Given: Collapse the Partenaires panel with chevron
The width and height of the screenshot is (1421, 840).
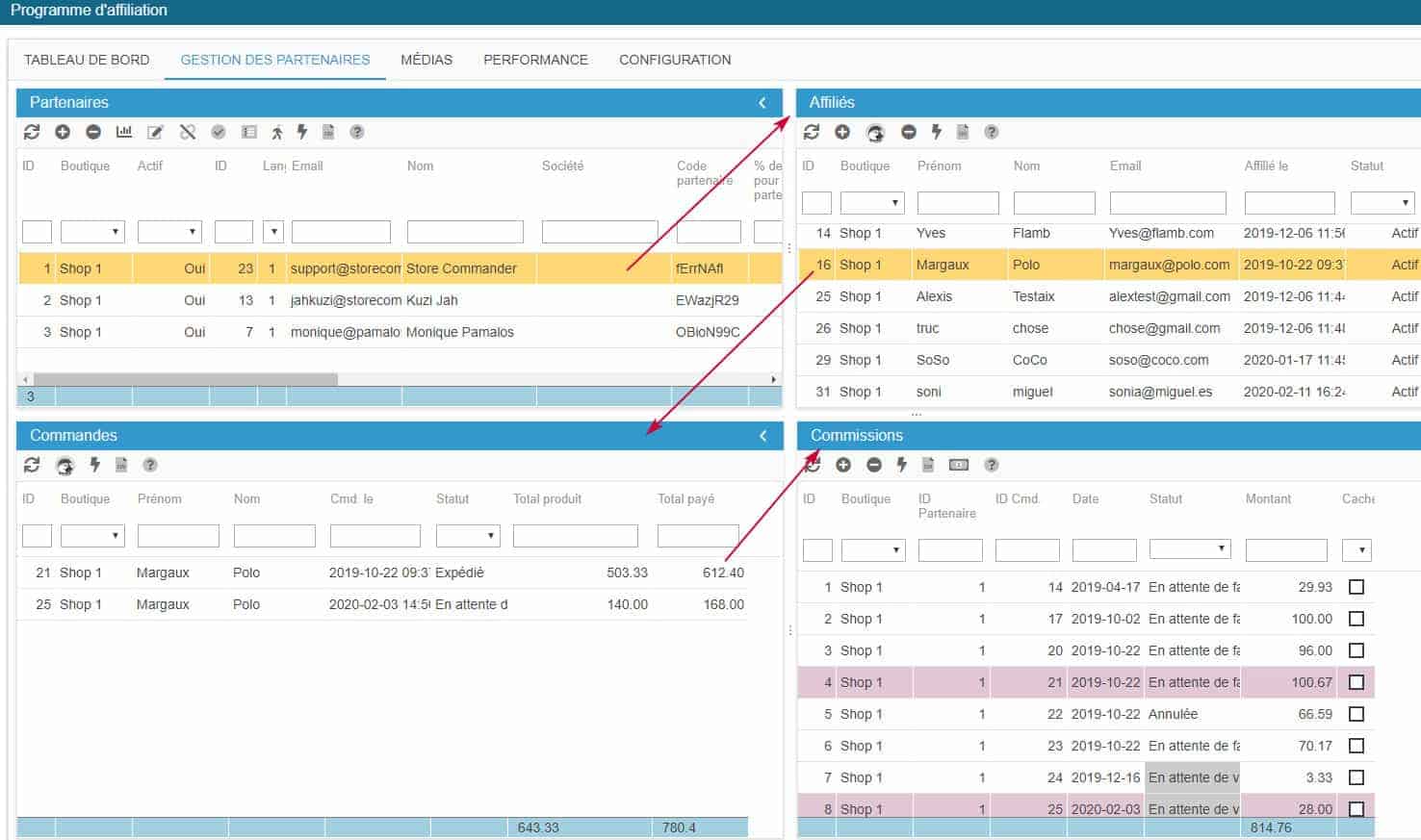Looking at the screenshot, I should (762, 103).
